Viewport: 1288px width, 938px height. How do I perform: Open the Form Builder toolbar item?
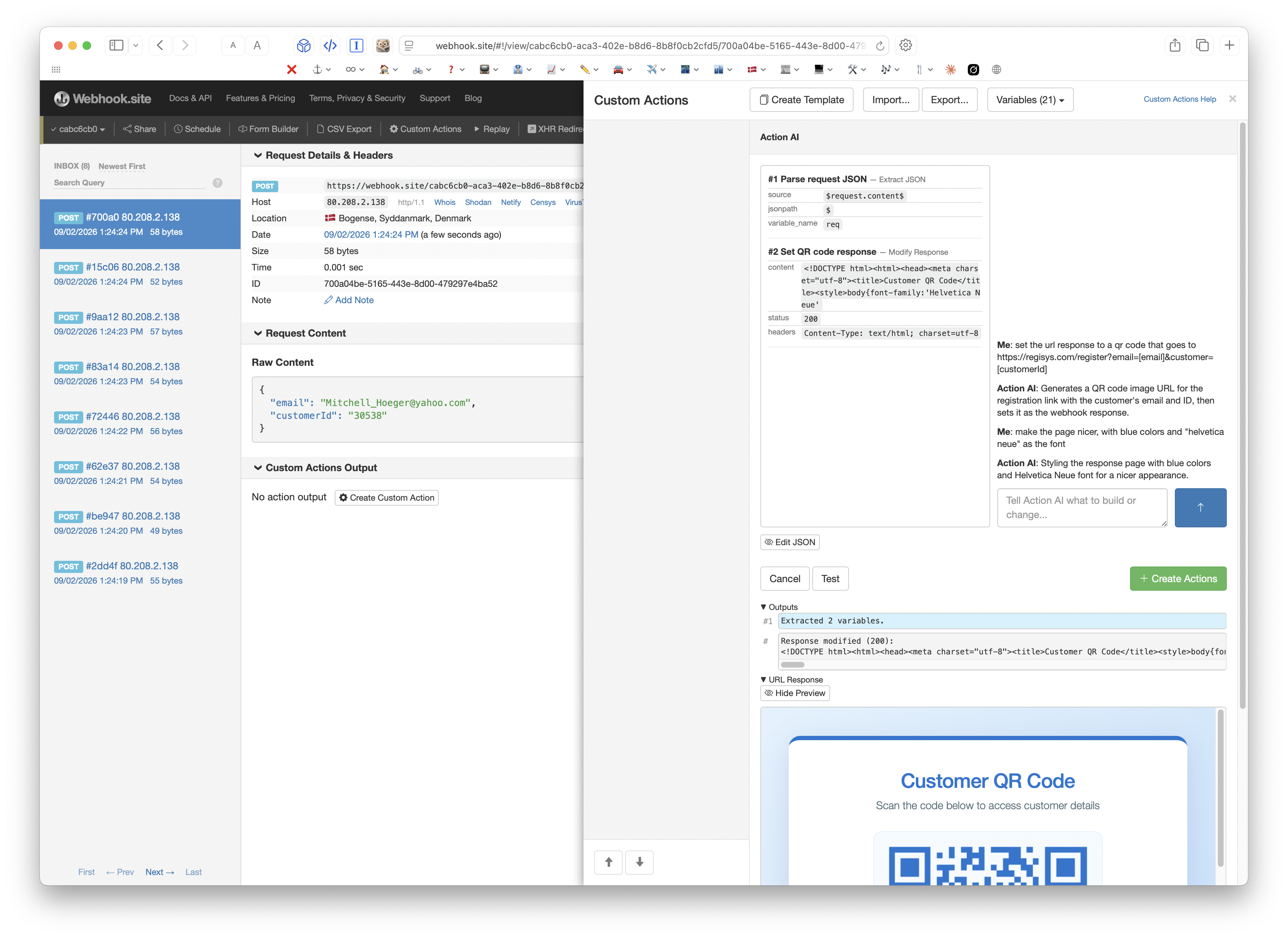(268, 129)
